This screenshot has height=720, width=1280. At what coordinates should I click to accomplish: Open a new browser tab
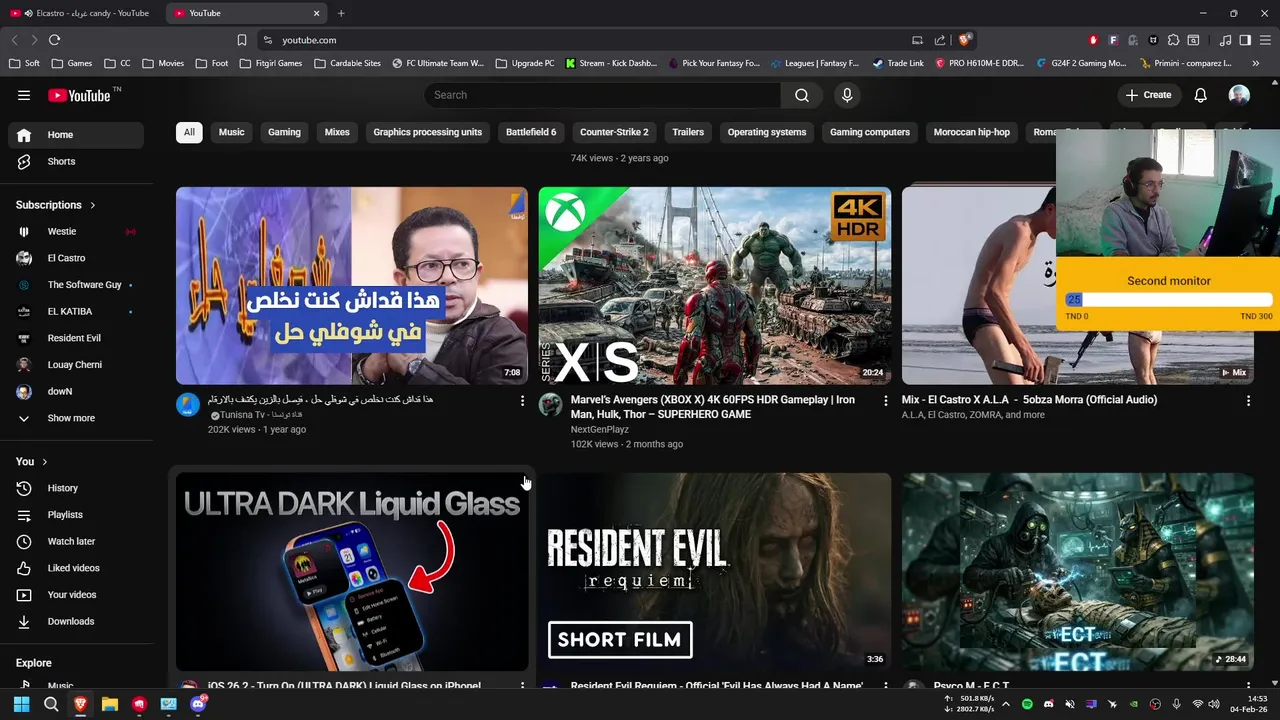pos(341,13)
